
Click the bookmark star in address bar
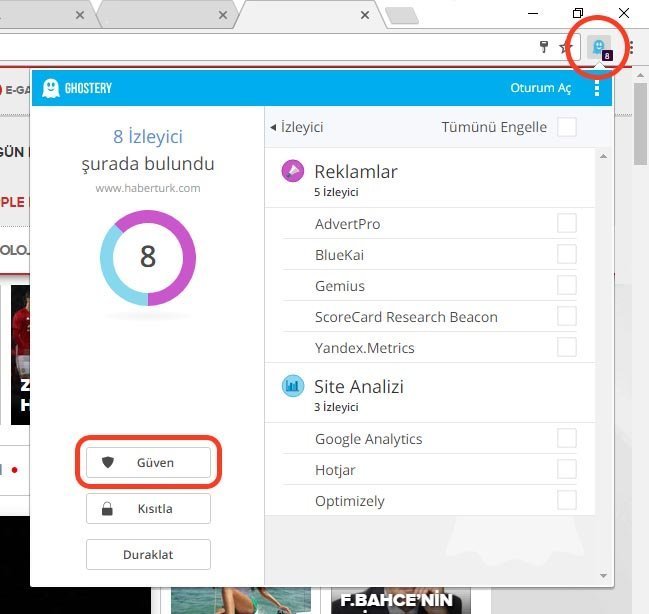(564, 48)
